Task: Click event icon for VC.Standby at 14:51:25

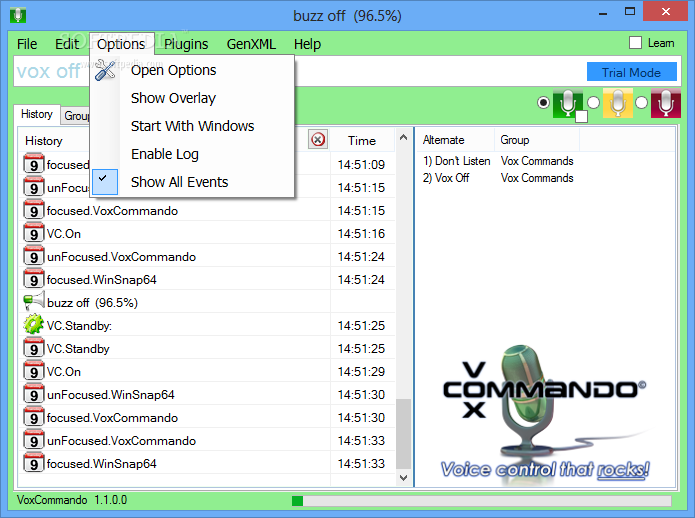Action: 34,348
